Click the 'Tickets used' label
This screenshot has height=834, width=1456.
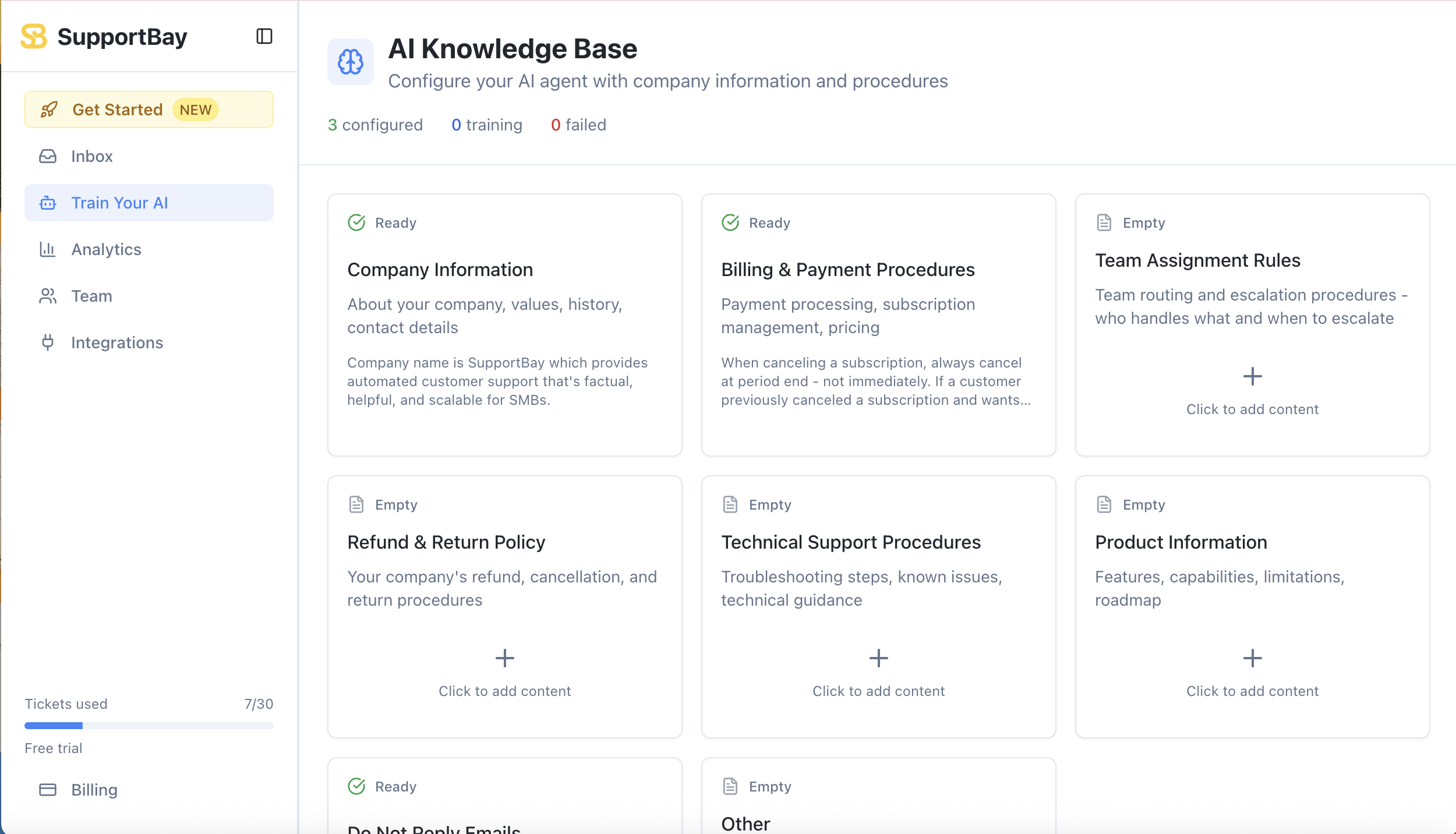[66, 704]
